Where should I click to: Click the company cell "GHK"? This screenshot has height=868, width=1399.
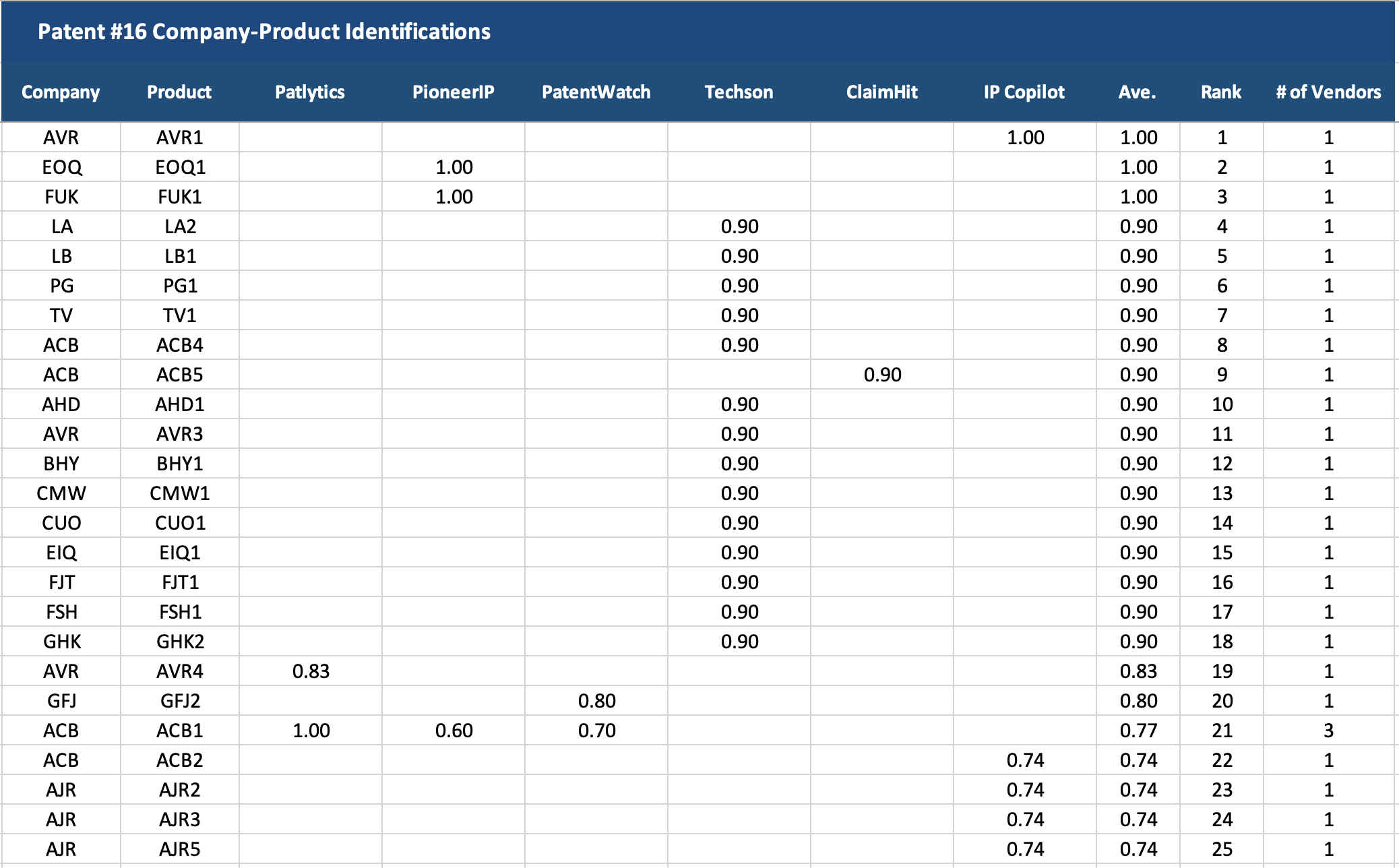pyautogui.click(x=62, y=642)
